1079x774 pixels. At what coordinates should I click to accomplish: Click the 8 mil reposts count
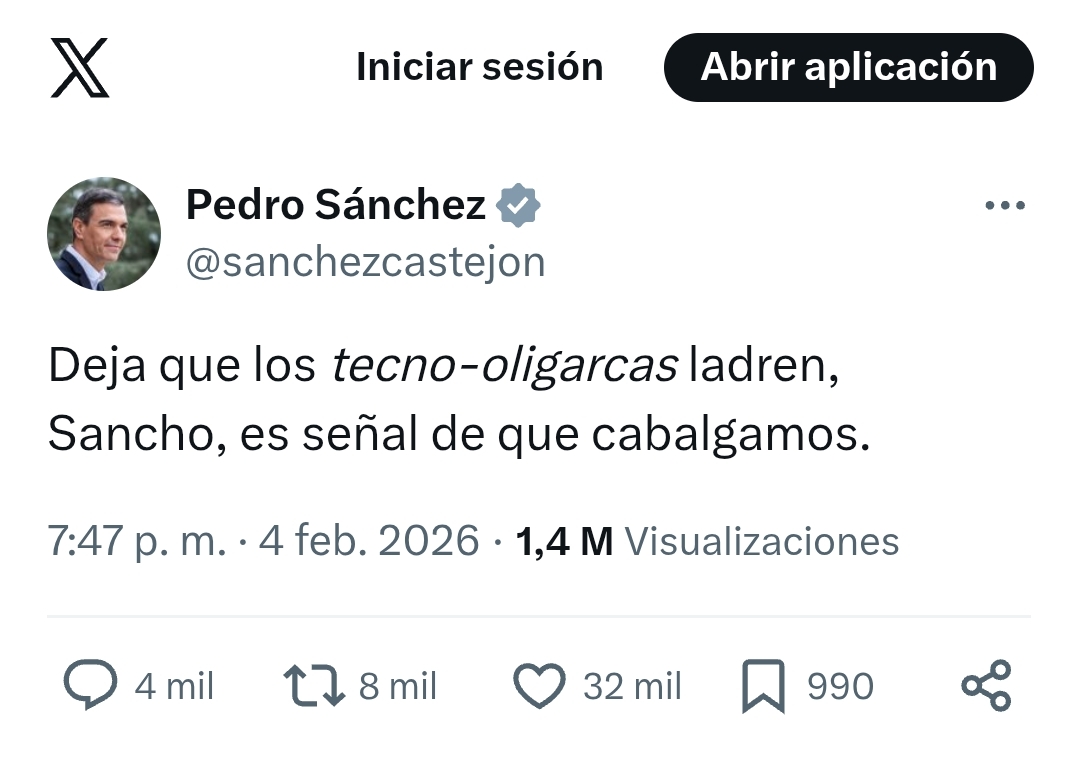(x=397, y=686)
